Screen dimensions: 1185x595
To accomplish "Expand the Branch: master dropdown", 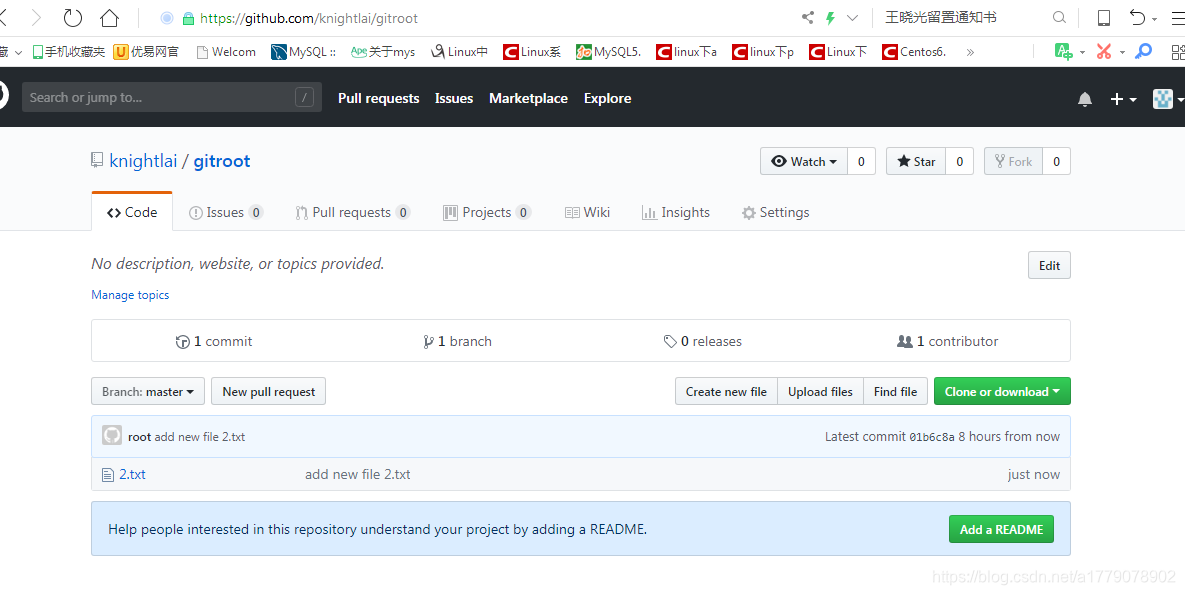I will point(148,392).
